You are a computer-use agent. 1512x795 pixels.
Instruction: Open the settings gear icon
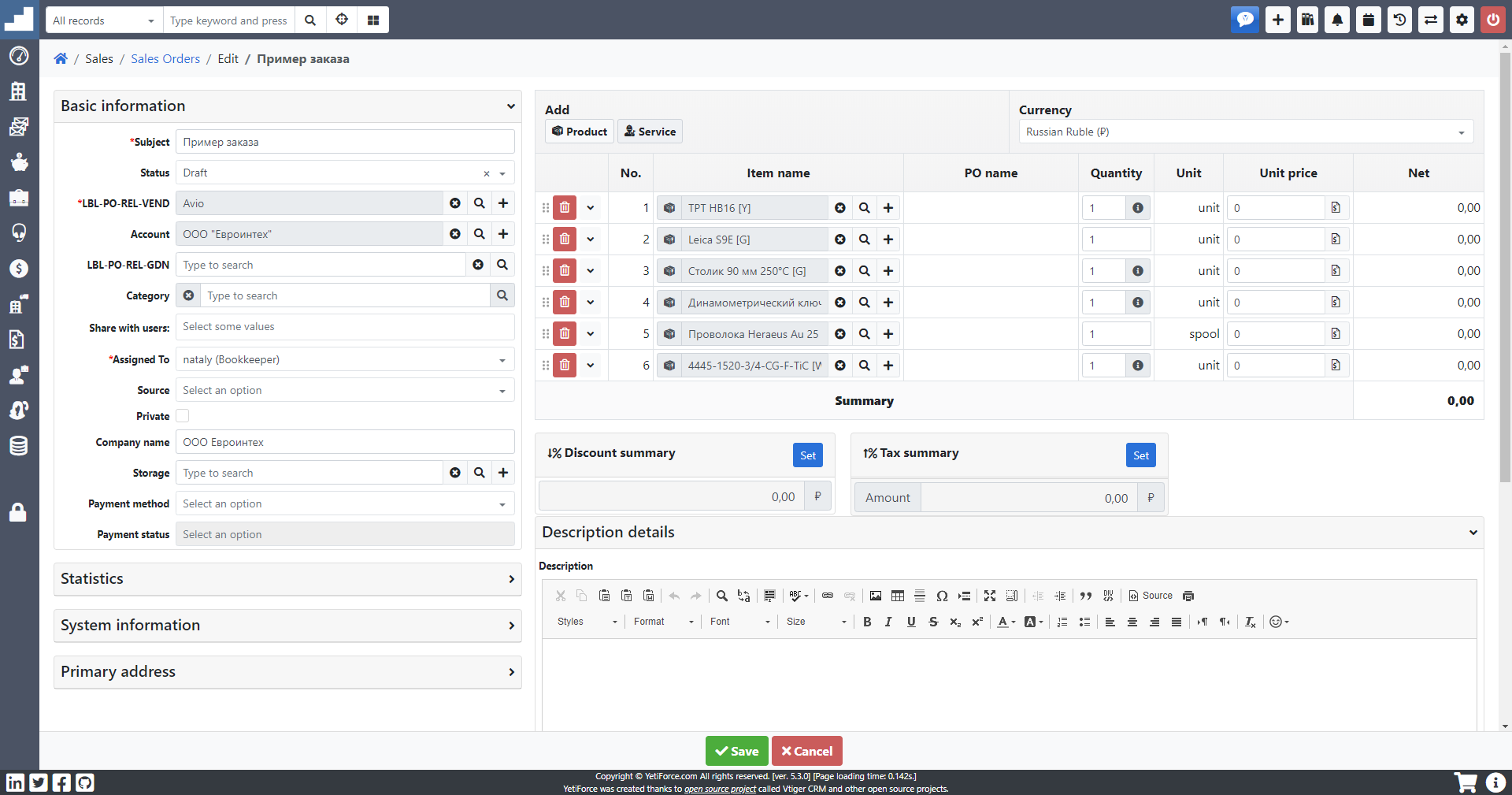tap(1462, 20)
